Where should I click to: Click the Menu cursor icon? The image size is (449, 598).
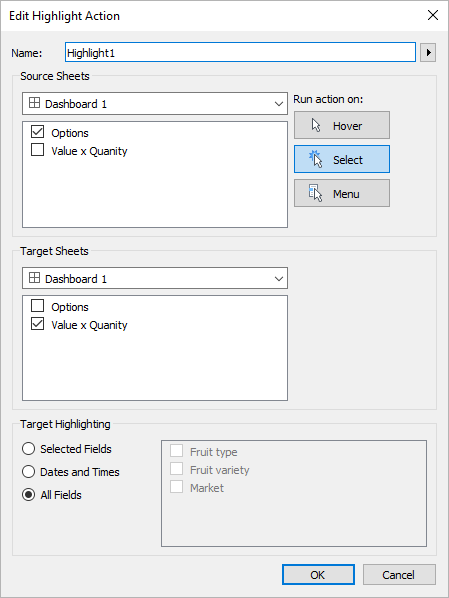(315, 193)
